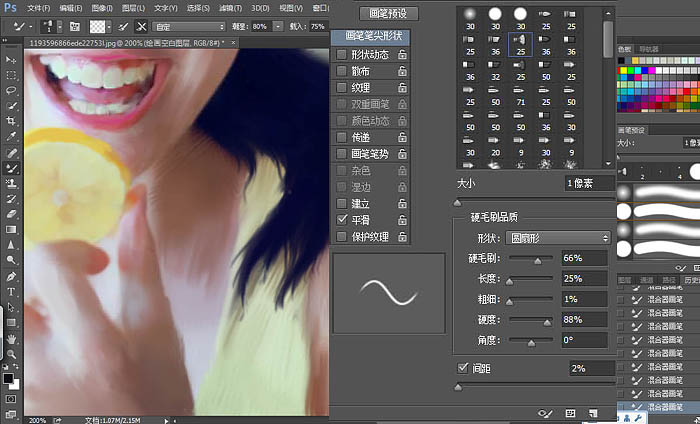Select the Hand tool

coord(11,339)
